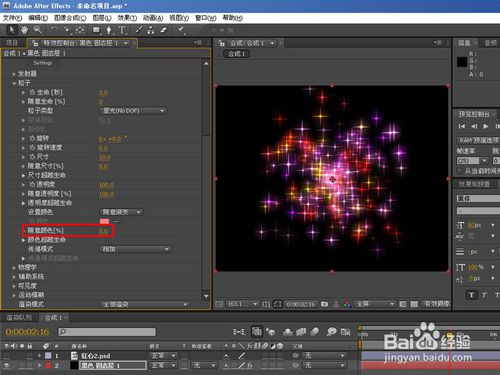Select the Hand tool in the toolbar
Image resolution: width=500 pixels, height=375 pixels.
point(24,30)
